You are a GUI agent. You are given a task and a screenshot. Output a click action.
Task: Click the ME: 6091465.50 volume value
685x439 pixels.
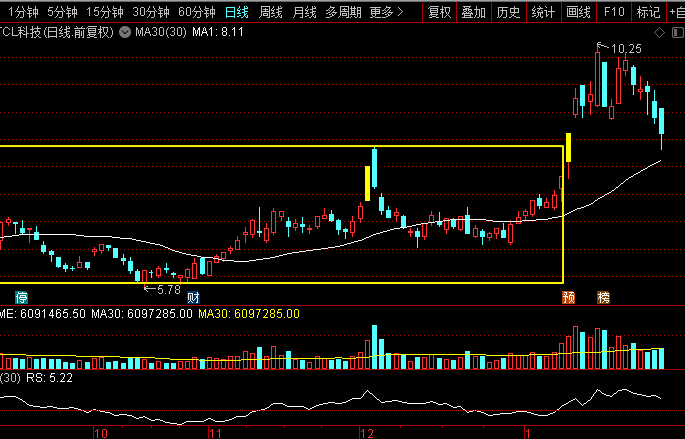[x=43, y=314]
